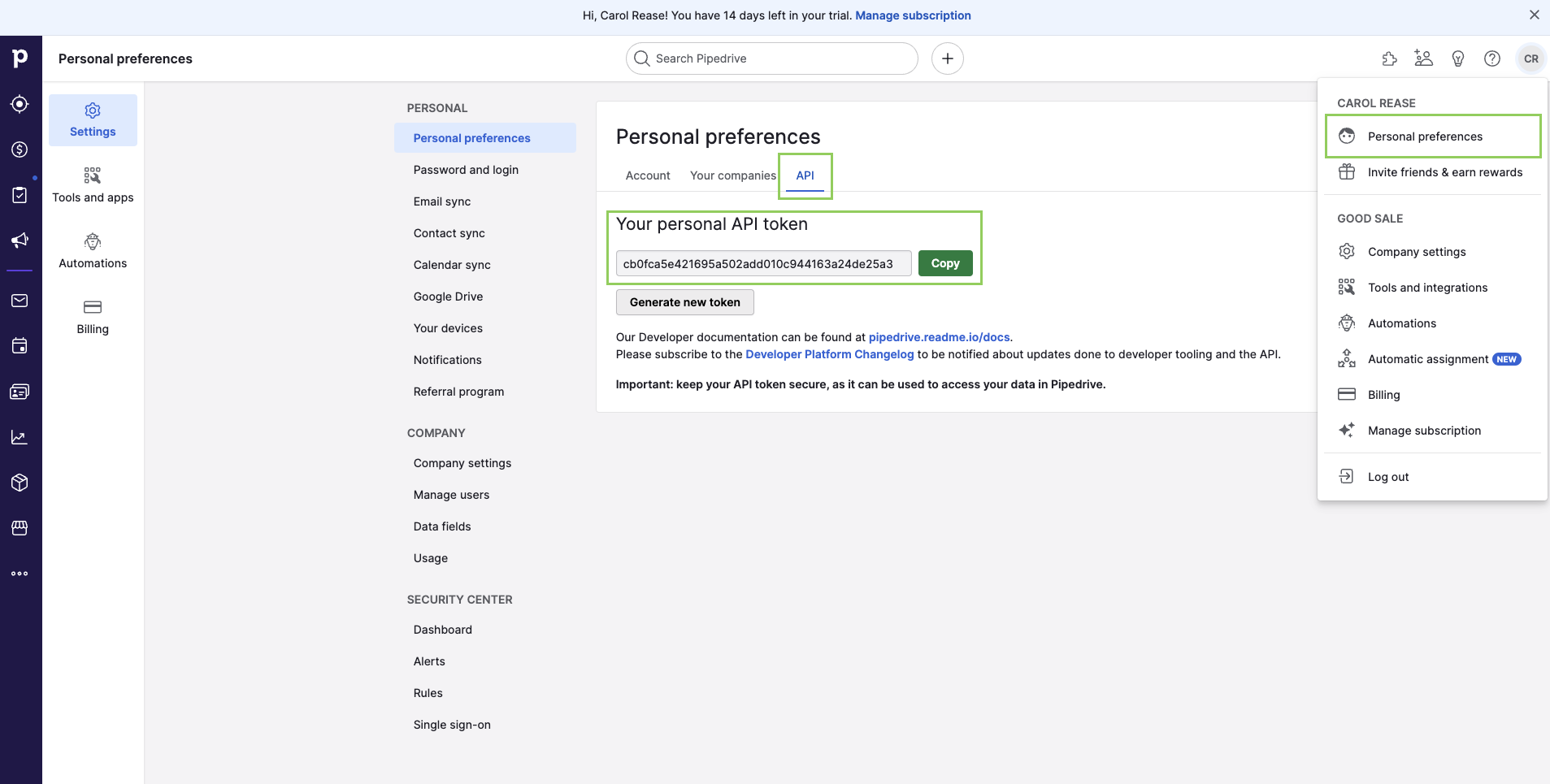The height and width of the screenshot is (784, 1550).
Task: Open the CR user avatar menu
Action: [1530, 58]
